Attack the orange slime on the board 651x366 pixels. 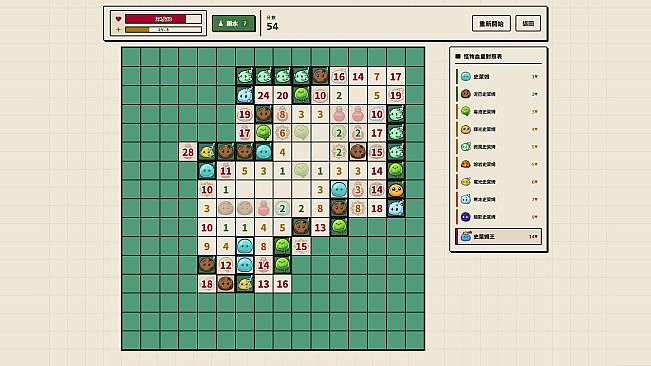pyautogui.click(x=396, y=190)
